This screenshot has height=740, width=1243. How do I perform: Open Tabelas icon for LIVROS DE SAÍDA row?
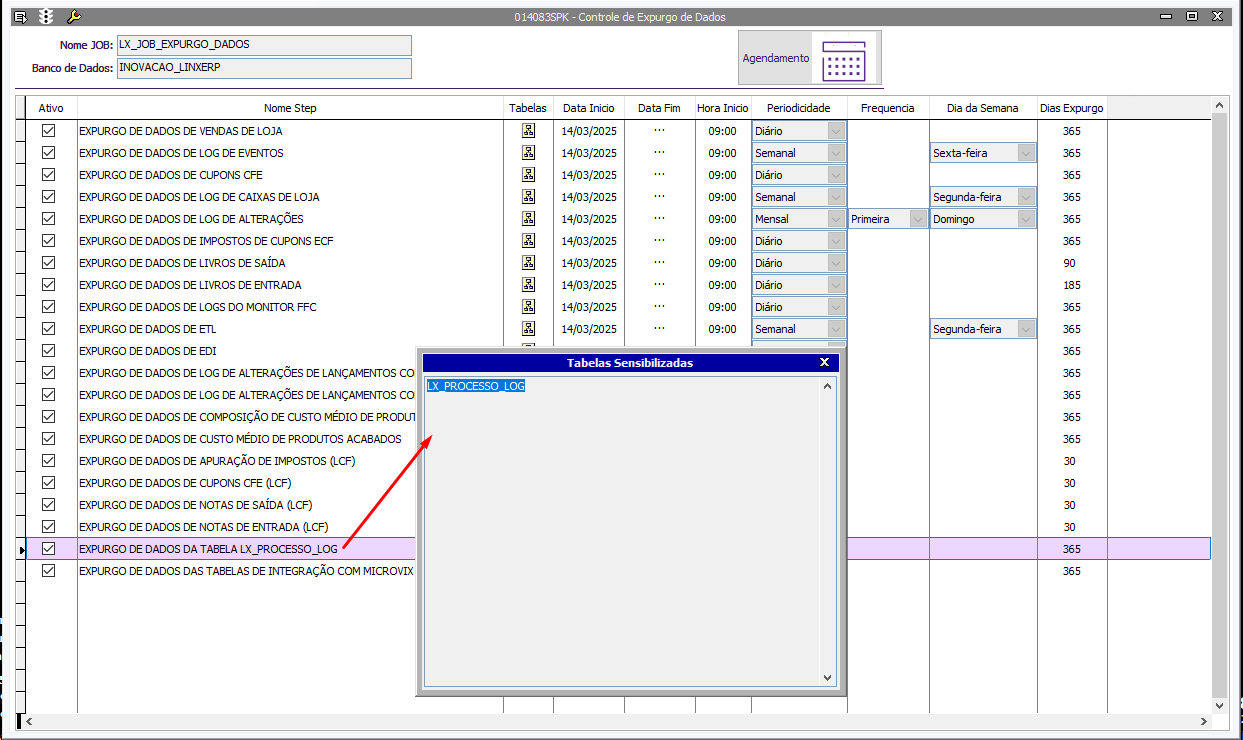click(528, 263)
